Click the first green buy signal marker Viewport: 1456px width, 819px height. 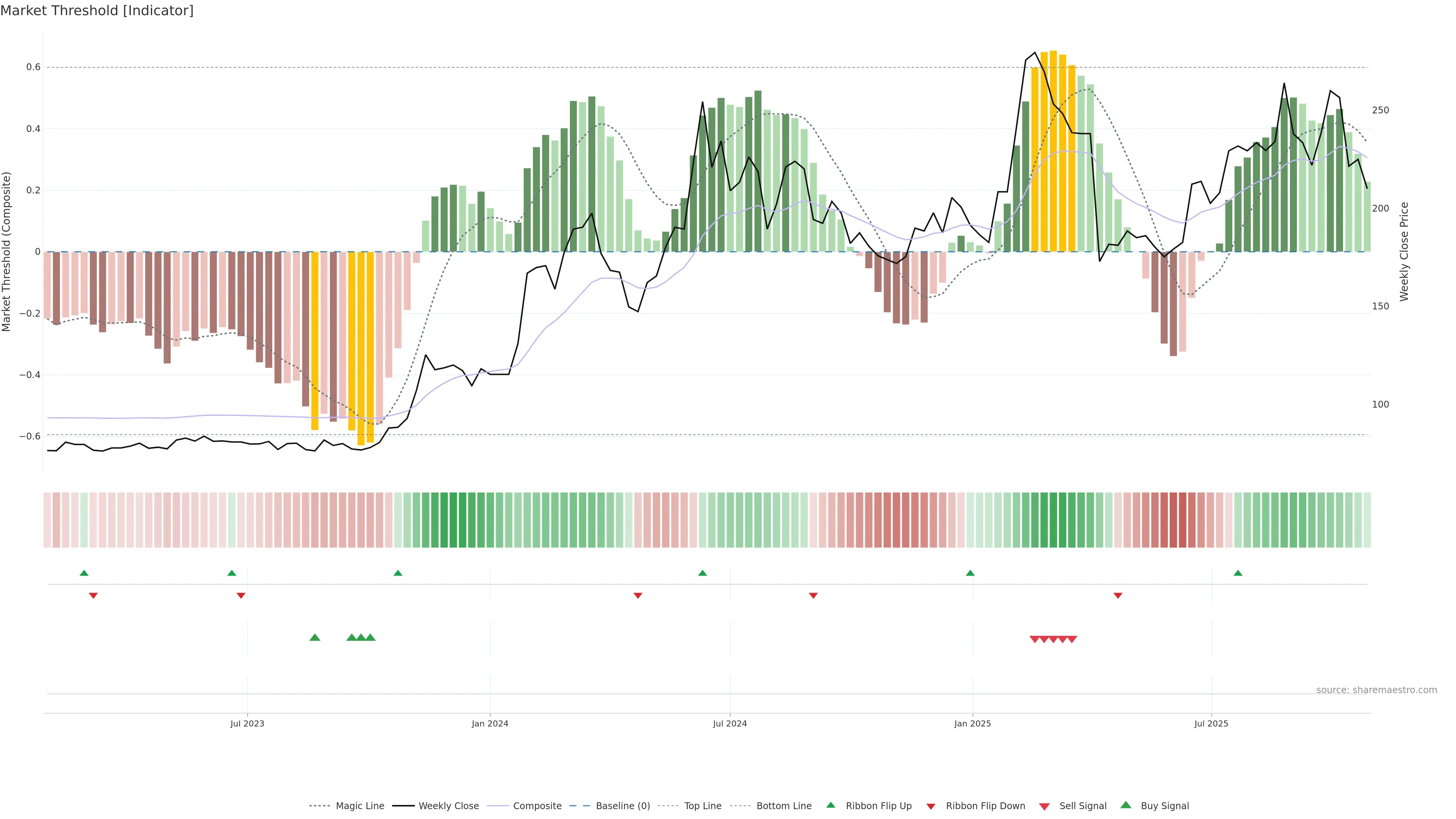315,637
